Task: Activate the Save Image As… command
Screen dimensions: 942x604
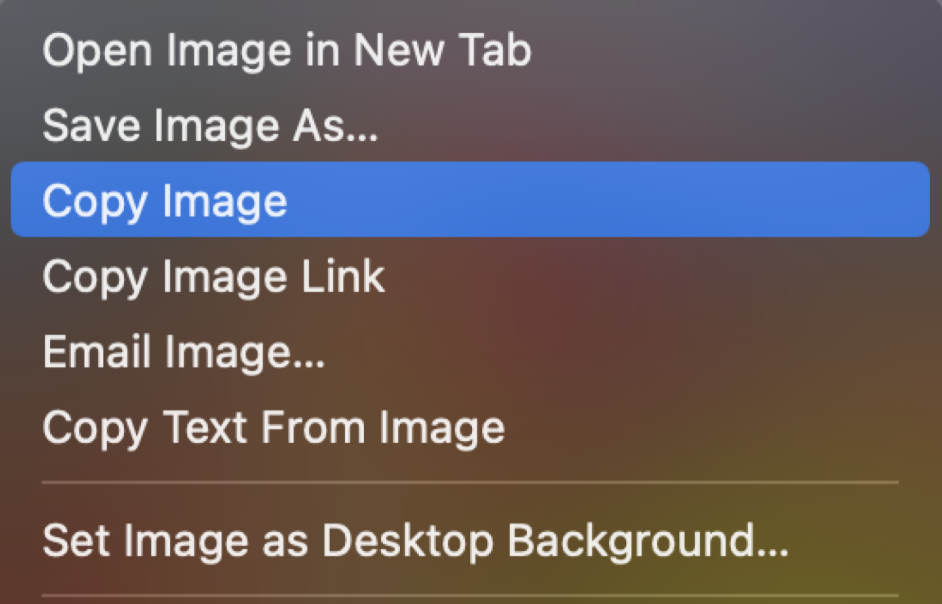Action: (x=210, y=126)
